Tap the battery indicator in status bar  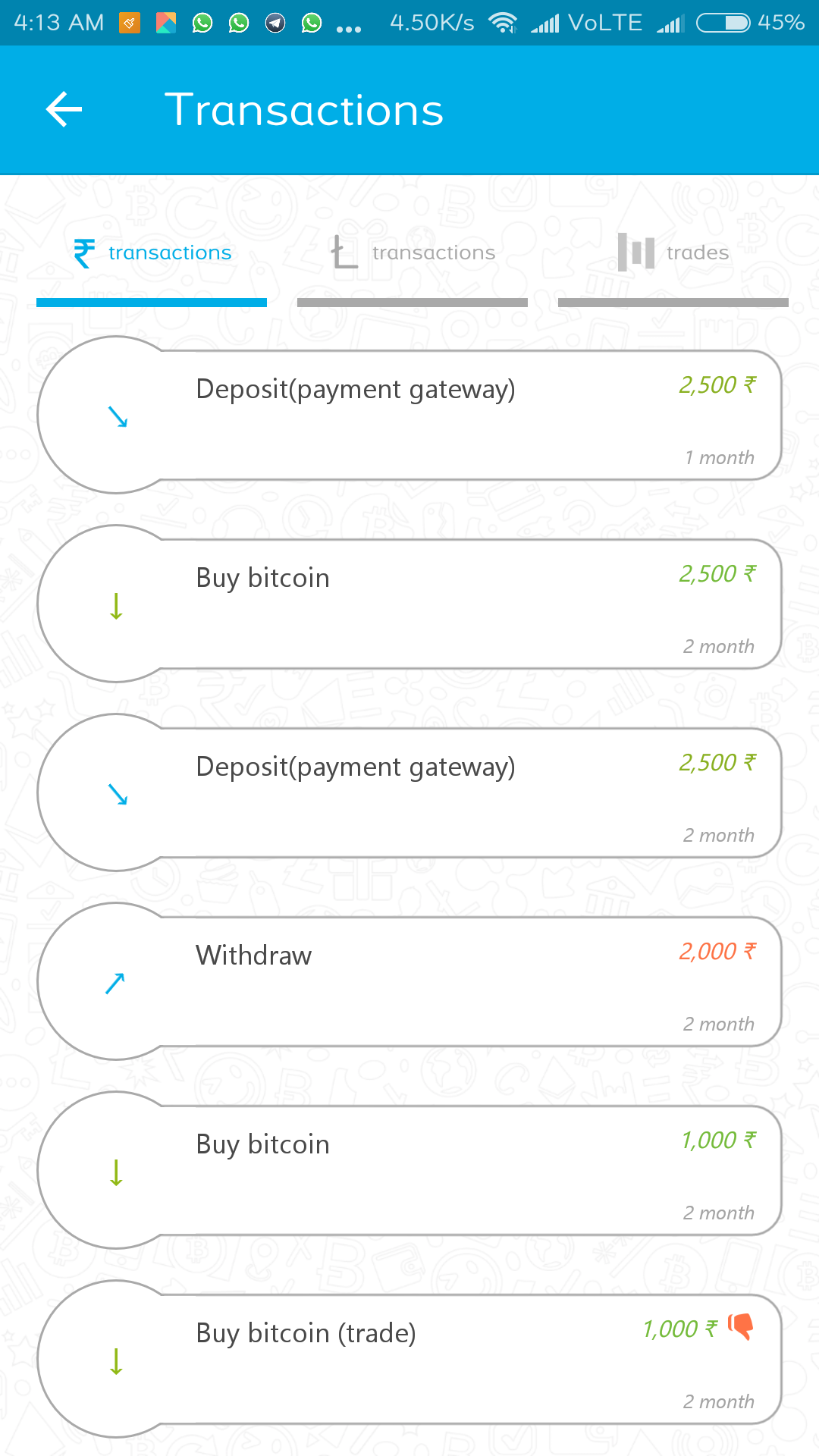723,23
